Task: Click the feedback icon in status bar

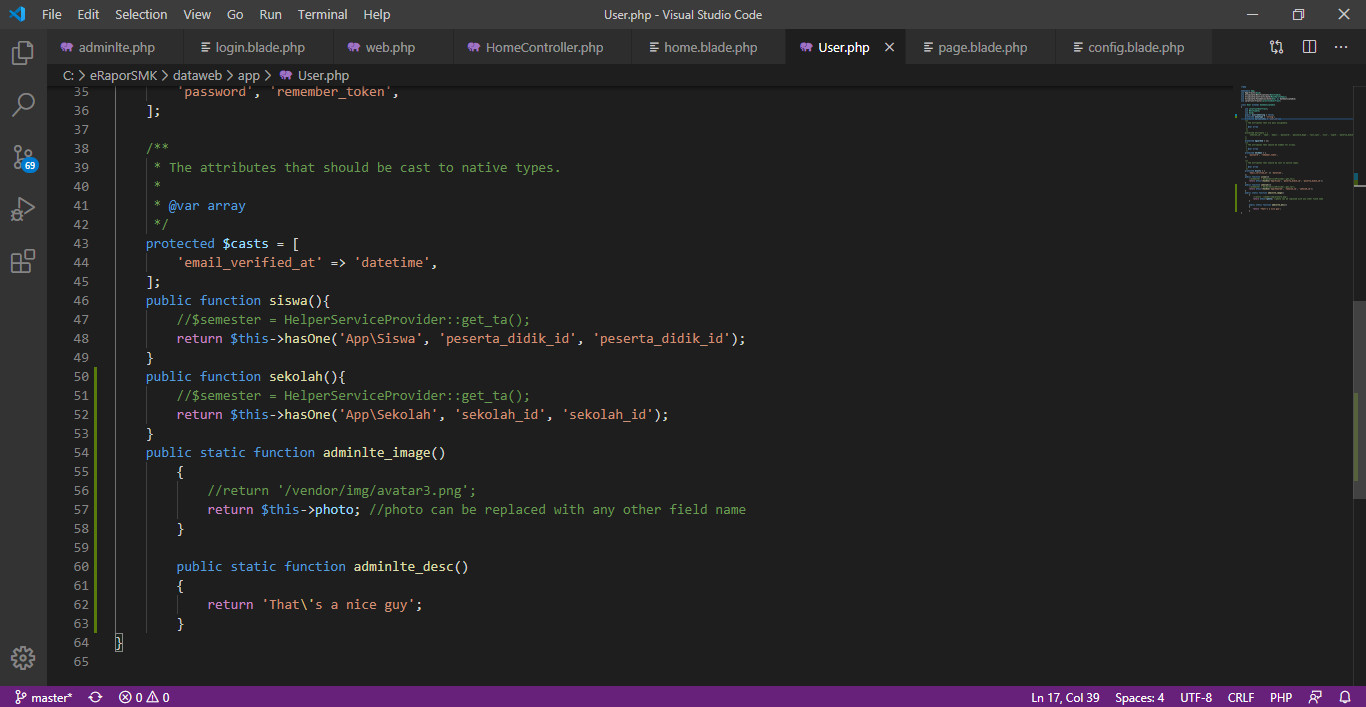Action: (x=1316, y=698)
